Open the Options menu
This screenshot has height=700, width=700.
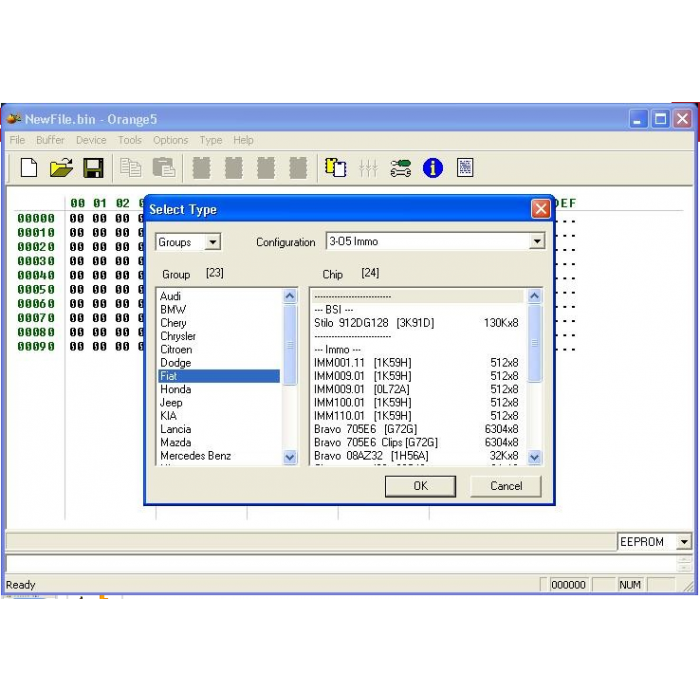tap(171, 140)
